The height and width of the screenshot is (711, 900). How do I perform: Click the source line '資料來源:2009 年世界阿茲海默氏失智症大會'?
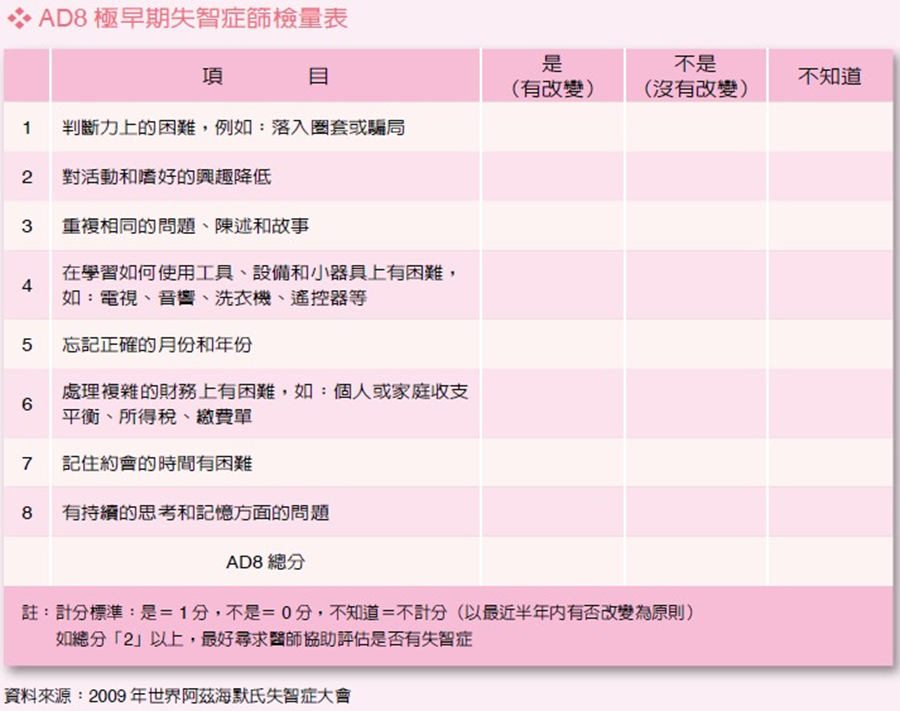(177, 697)
